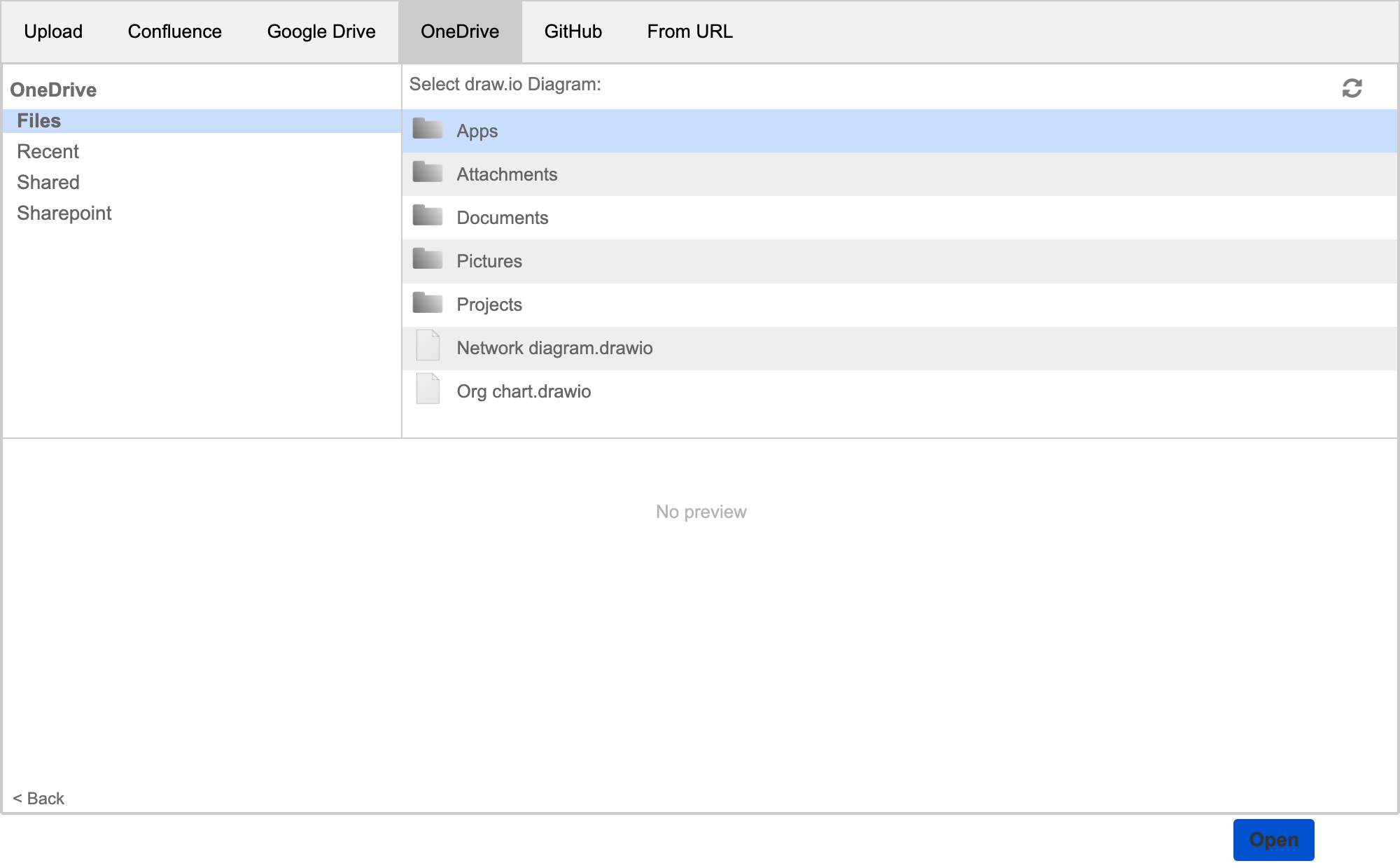
Task: Select Files in the OneDrive sidebar
Action: [x=202, y=121]
